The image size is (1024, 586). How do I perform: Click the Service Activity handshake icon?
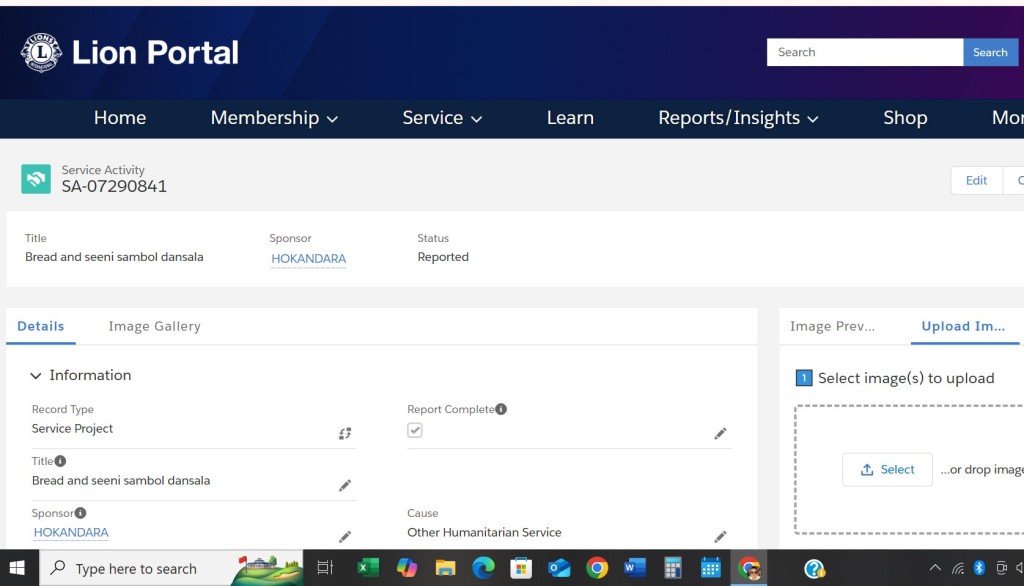(x=36, y=179)
